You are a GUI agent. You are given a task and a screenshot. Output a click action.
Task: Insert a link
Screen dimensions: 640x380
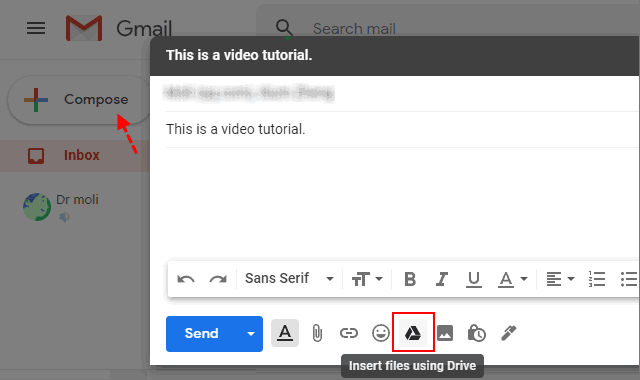tap(349, 333)
